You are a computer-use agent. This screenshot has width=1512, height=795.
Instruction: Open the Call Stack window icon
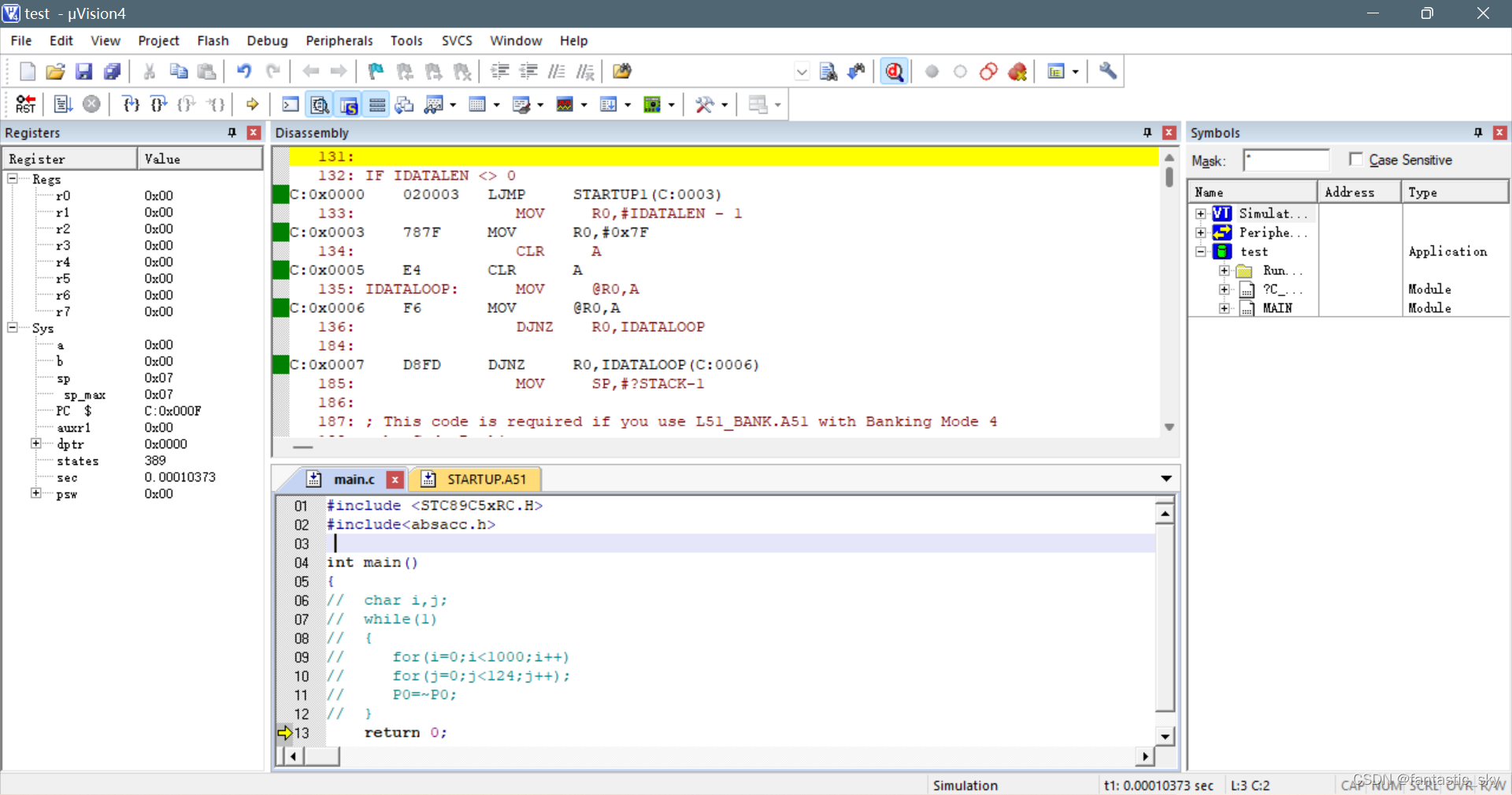coord(404,104)
